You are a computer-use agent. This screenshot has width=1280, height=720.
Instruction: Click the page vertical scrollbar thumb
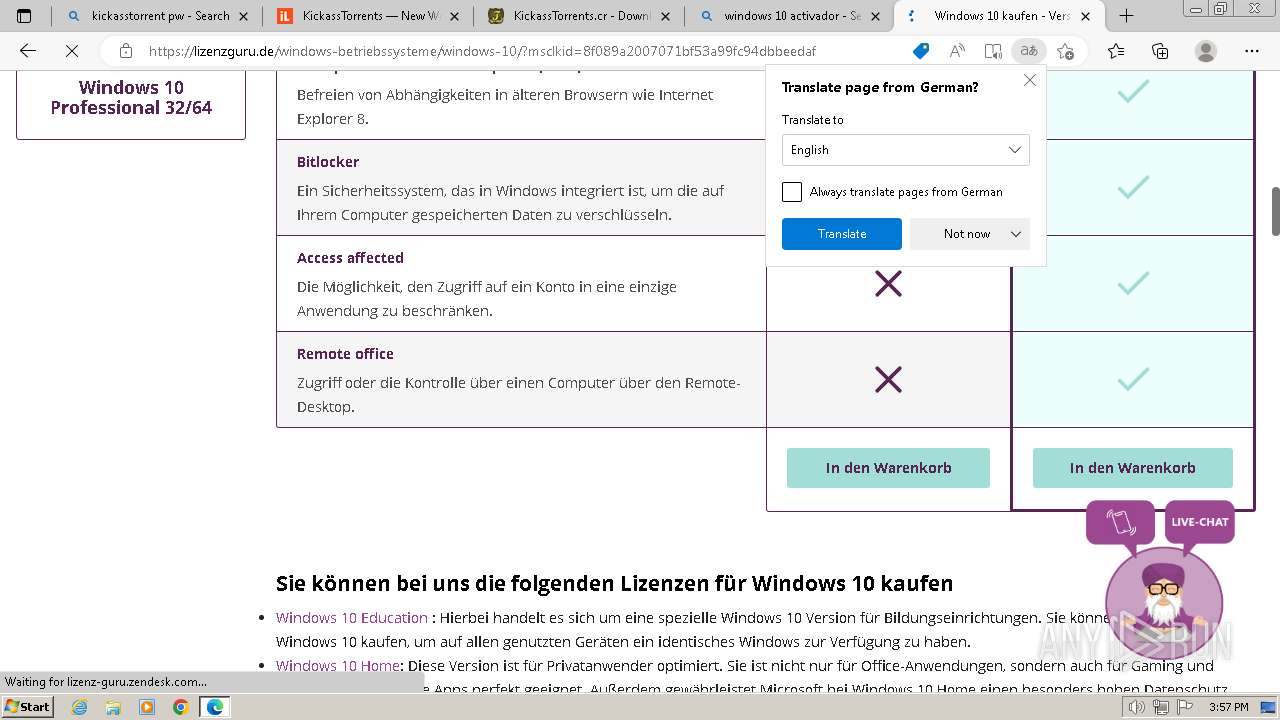[1275, 211]
